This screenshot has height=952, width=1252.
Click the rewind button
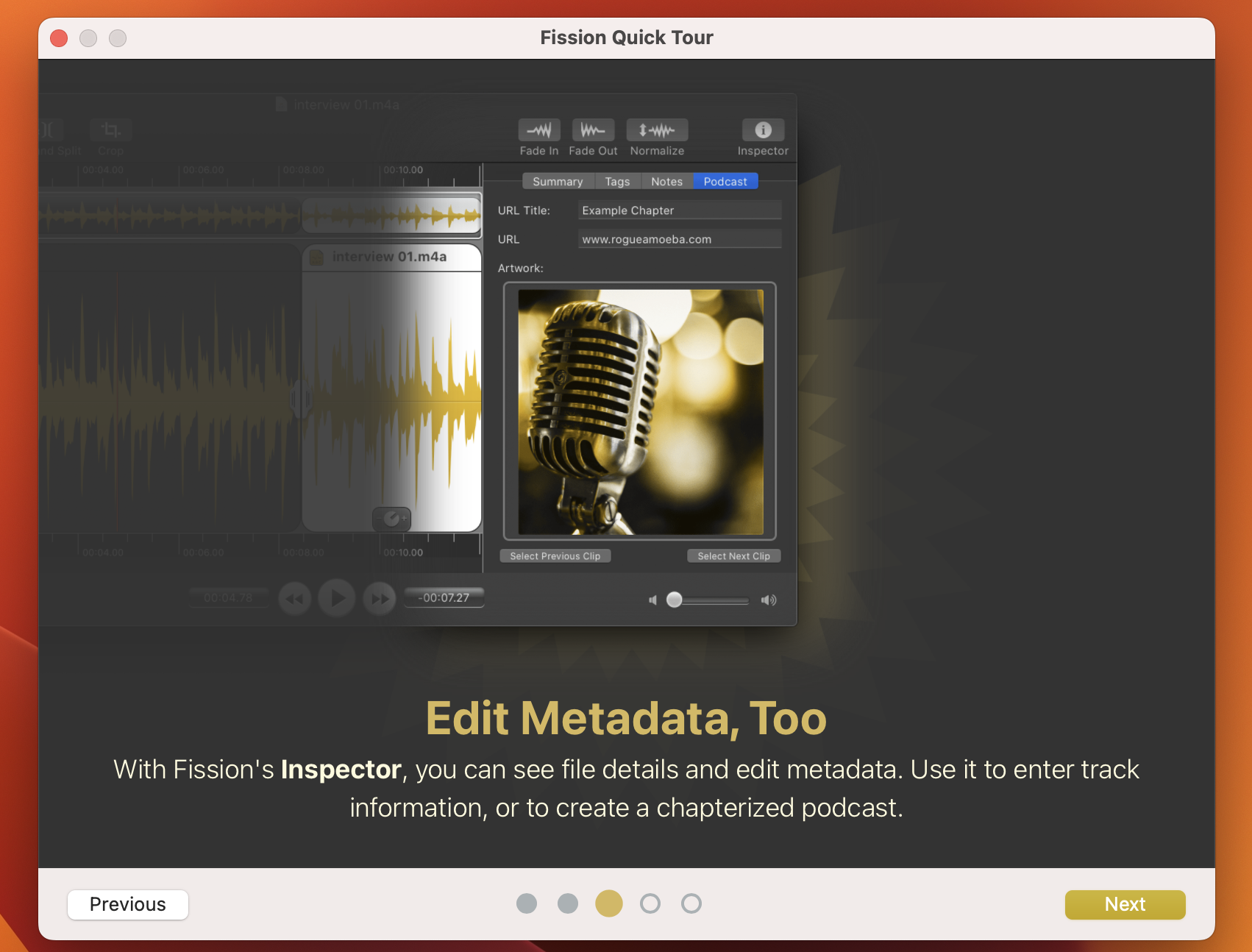(x=295, y=599)
